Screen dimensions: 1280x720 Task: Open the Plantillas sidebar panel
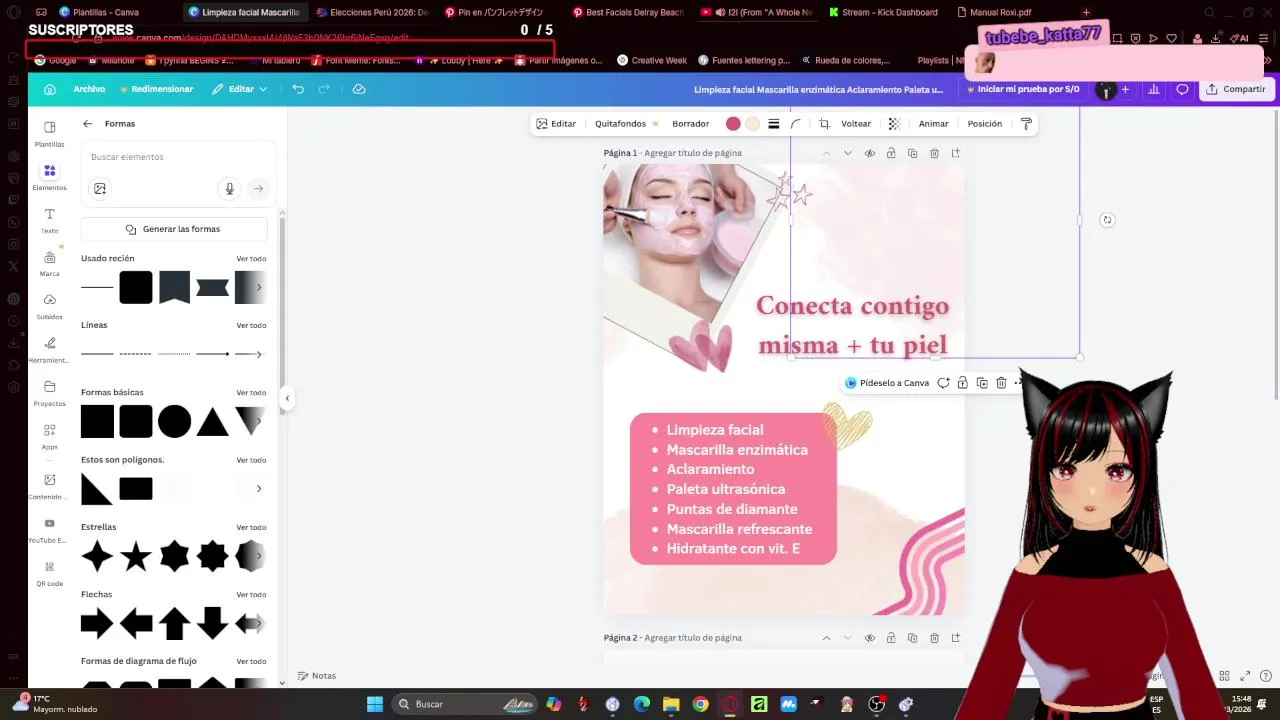(x=49, y=134)
